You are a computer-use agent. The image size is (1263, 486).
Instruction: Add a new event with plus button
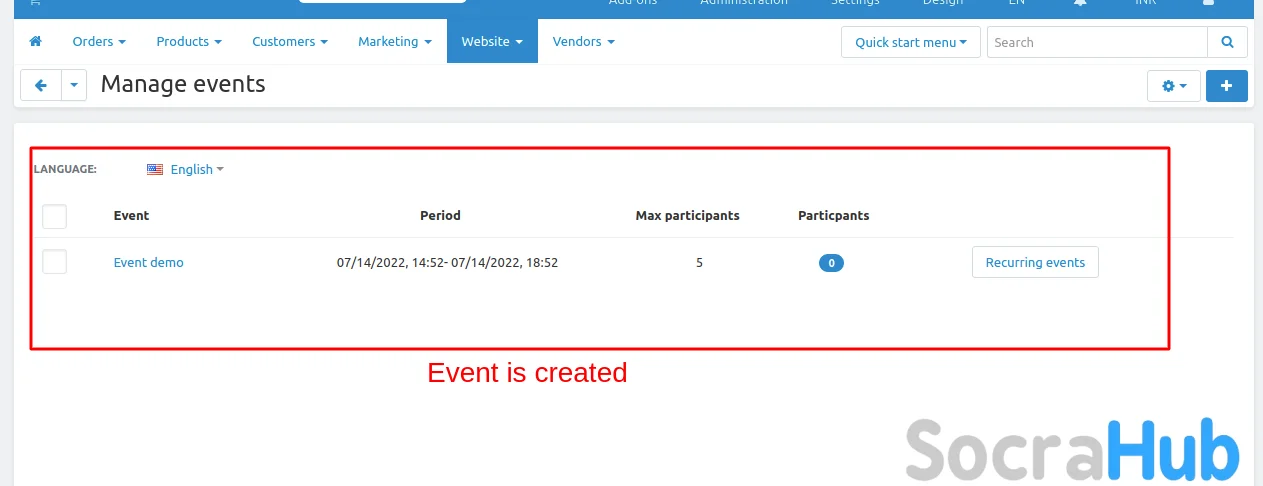1226,86
